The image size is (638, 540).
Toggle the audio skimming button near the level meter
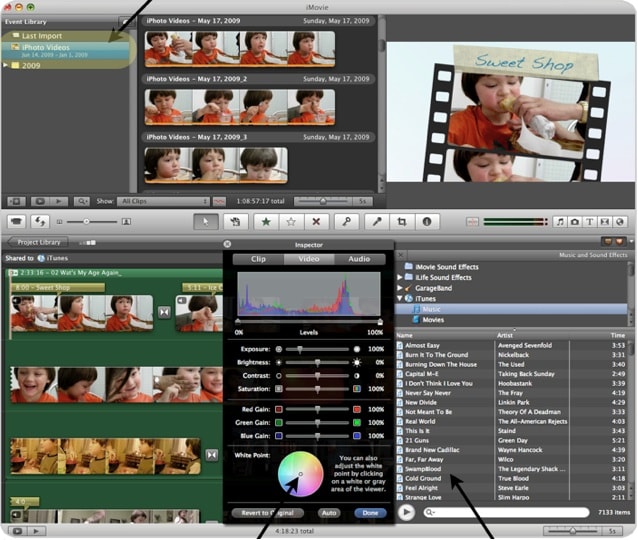coord(472,222)
